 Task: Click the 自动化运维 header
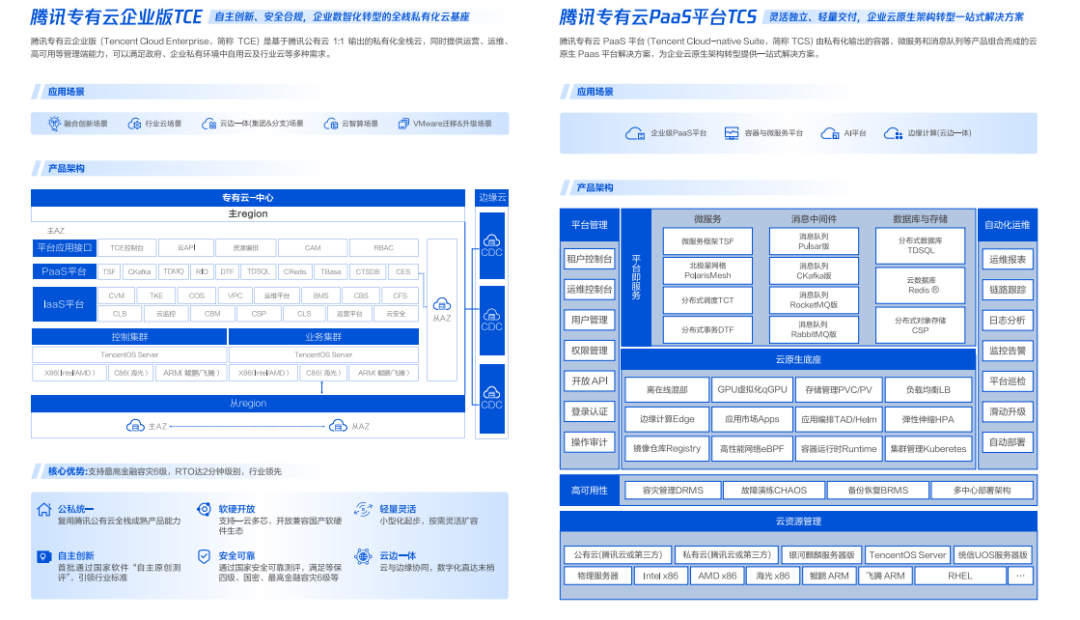tap(1007, 225)
